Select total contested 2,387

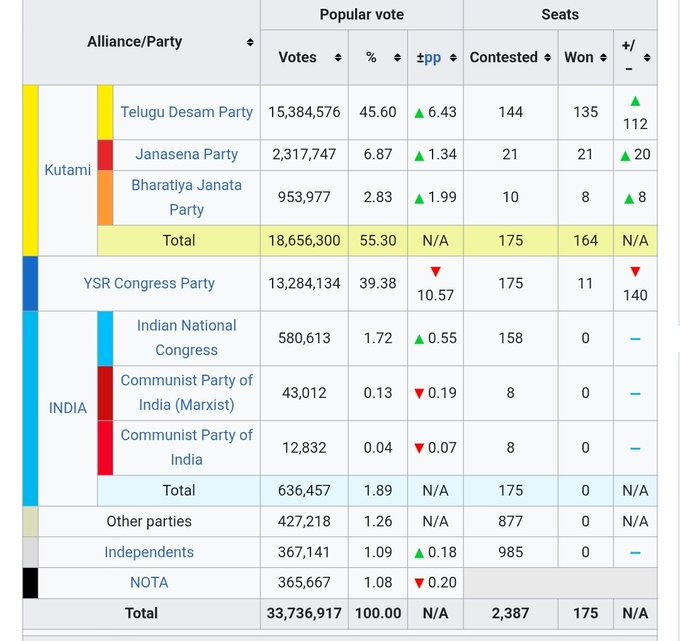pyautogui.click(x=510, y=613)
